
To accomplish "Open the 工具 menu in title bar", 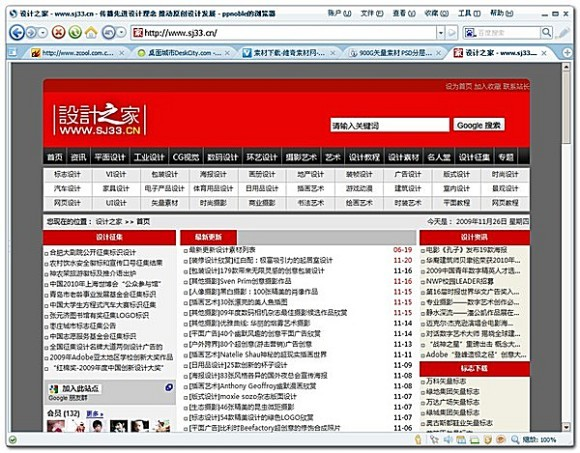I will [469, 13].
